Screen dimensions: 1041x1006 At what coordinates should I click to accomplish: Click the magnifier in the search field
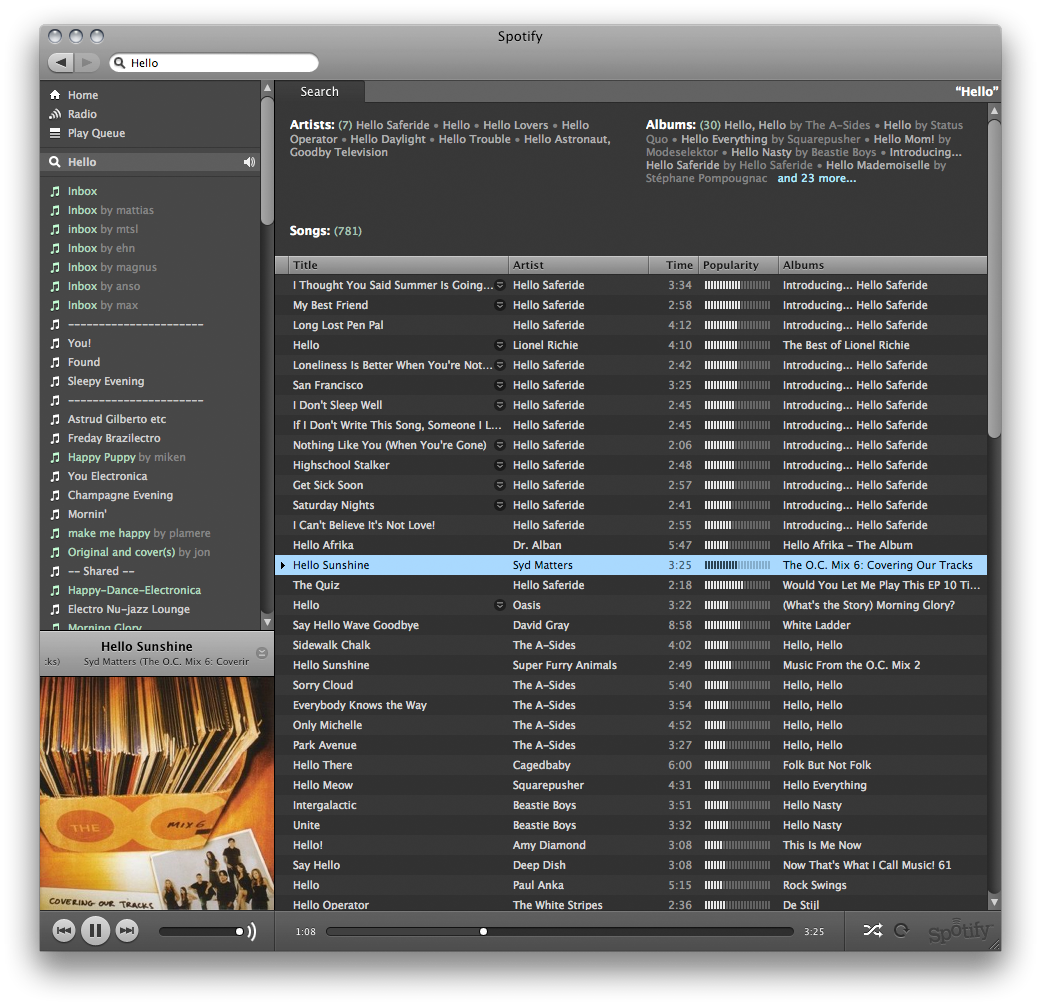tap(121, 62)
